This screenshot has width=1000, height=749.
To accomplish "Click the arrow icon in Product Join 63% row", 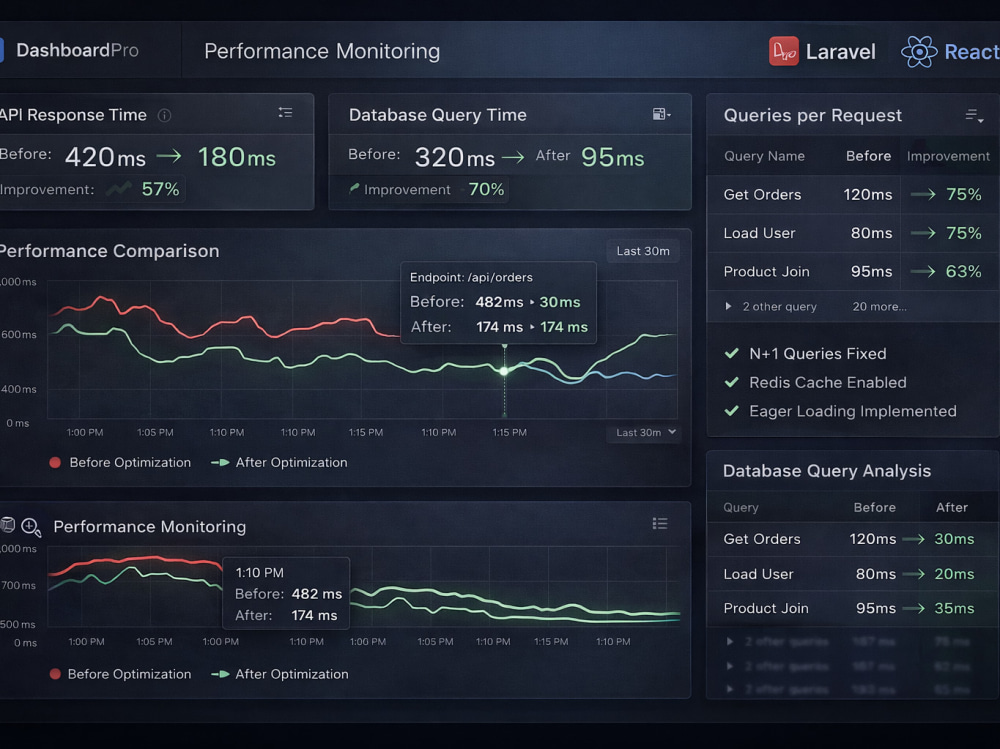I will [923, 272].
